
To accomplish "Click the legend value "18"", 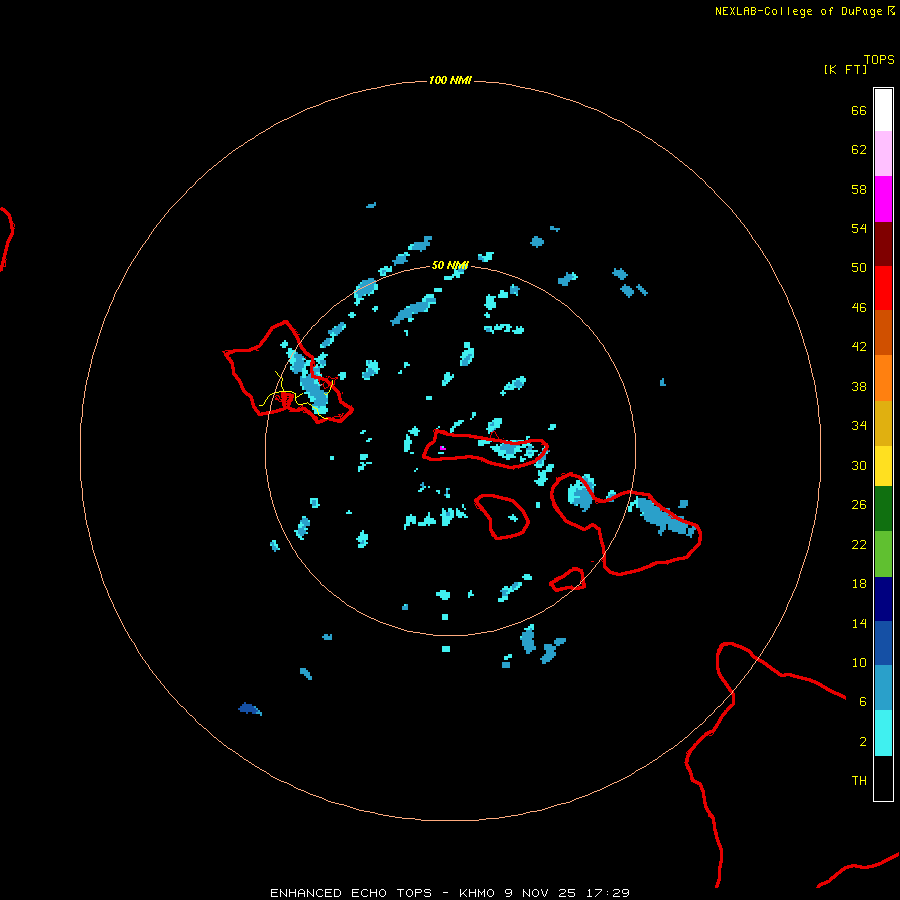I will coord(859,584).
